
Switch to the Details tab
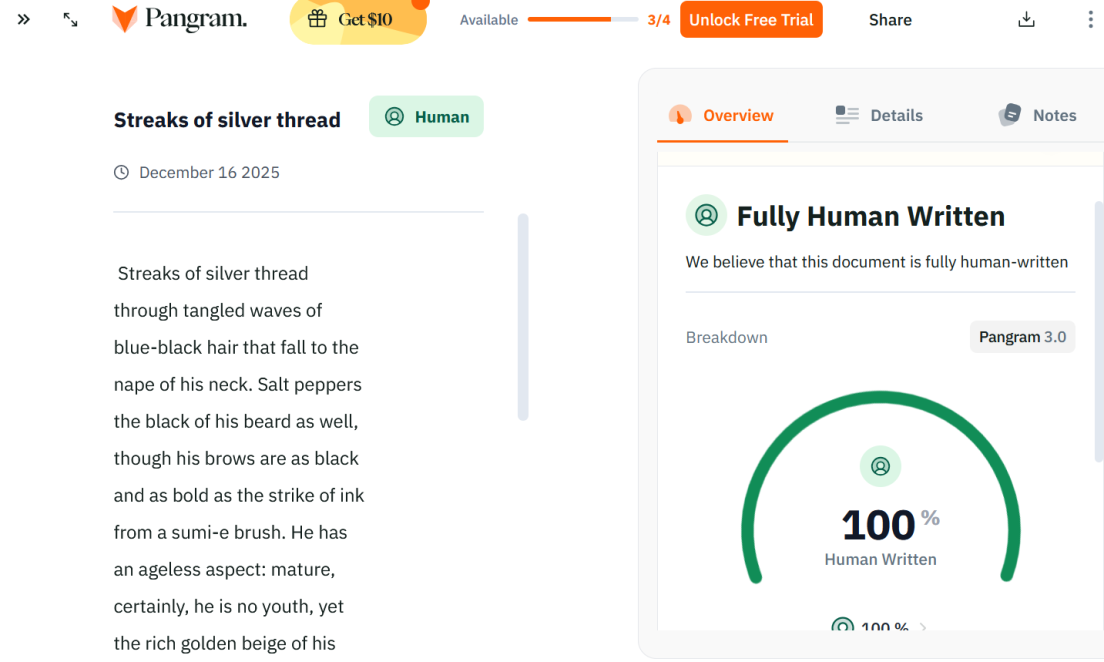point(879,116)
